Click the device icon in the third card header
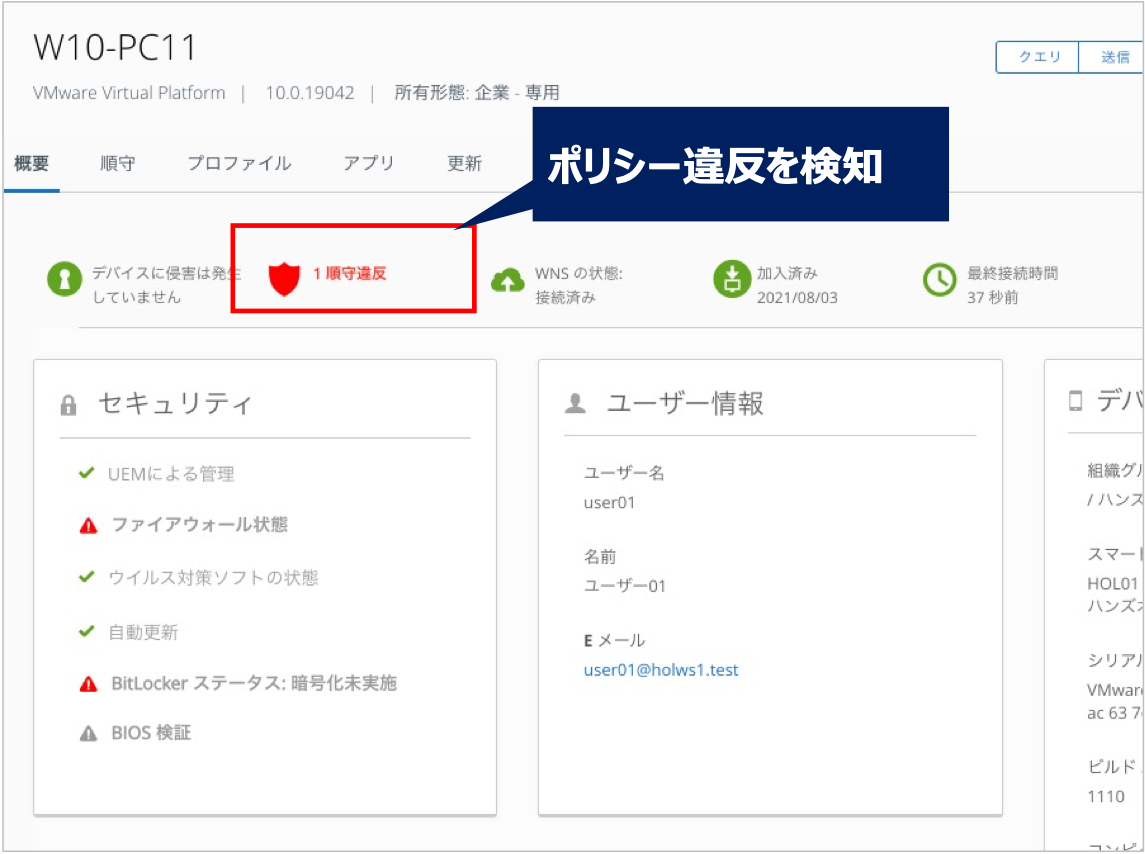Screen dimensions: 1145x854 point(1075,400)
